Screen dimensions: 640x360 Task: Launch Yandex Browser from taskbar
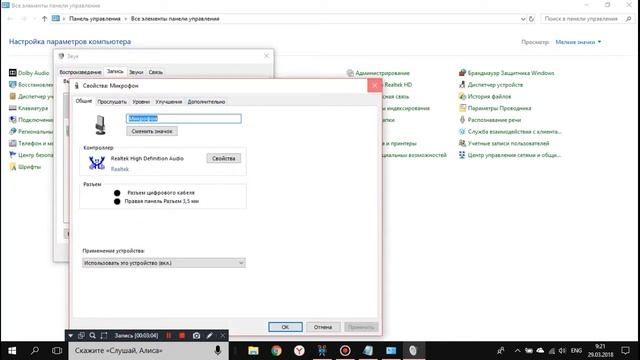299,351
